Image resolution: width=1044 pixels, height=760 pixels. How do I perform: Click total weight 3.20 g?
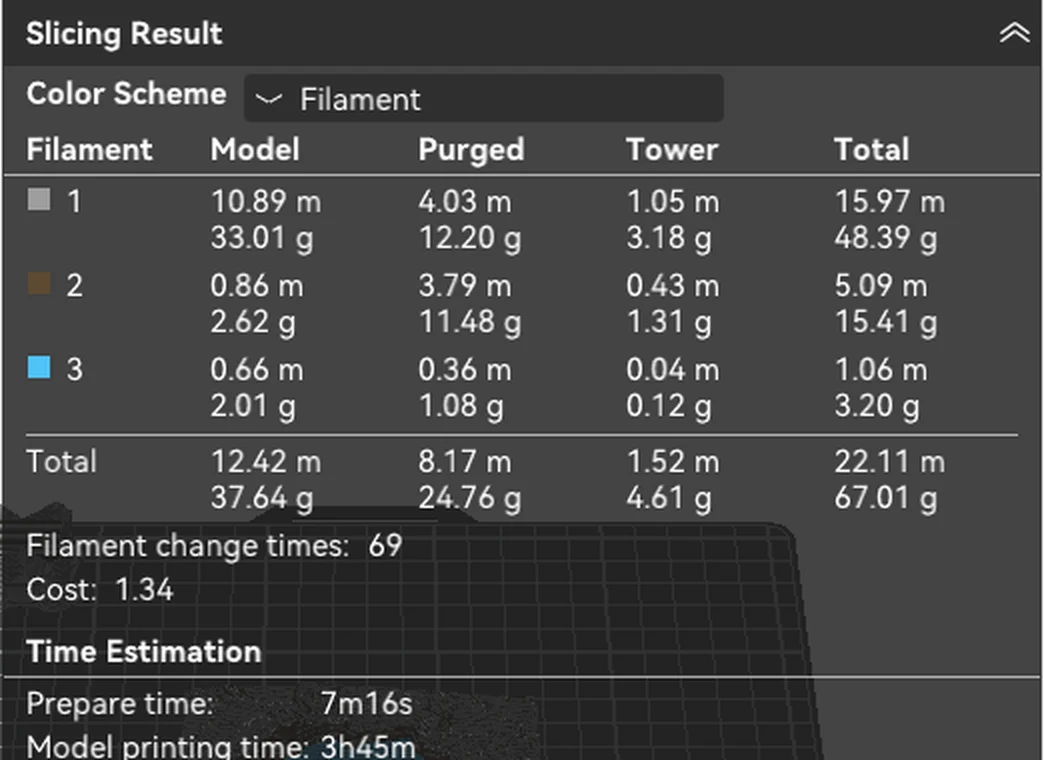point(877,406)
